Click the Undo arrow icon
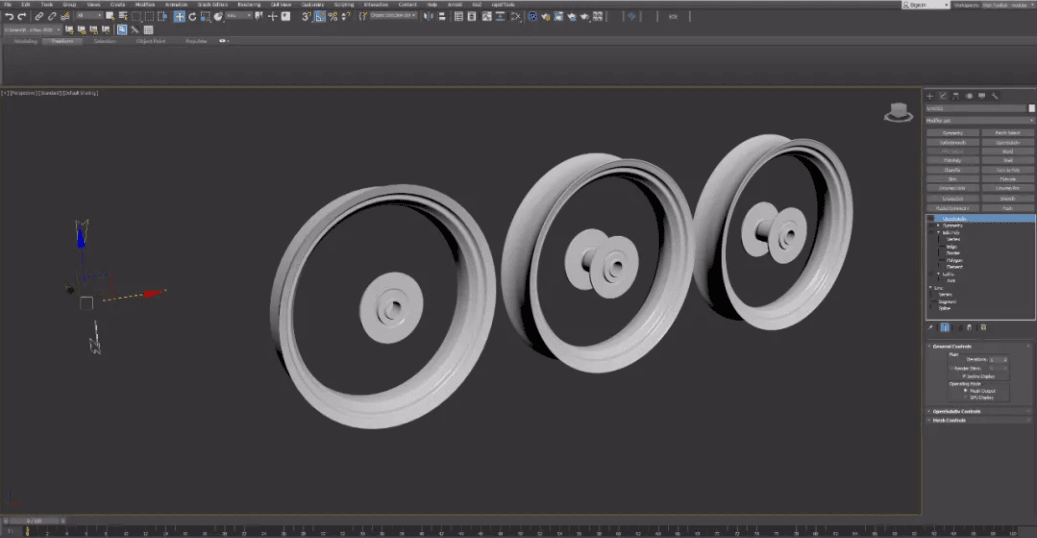 tap(9, 17)
